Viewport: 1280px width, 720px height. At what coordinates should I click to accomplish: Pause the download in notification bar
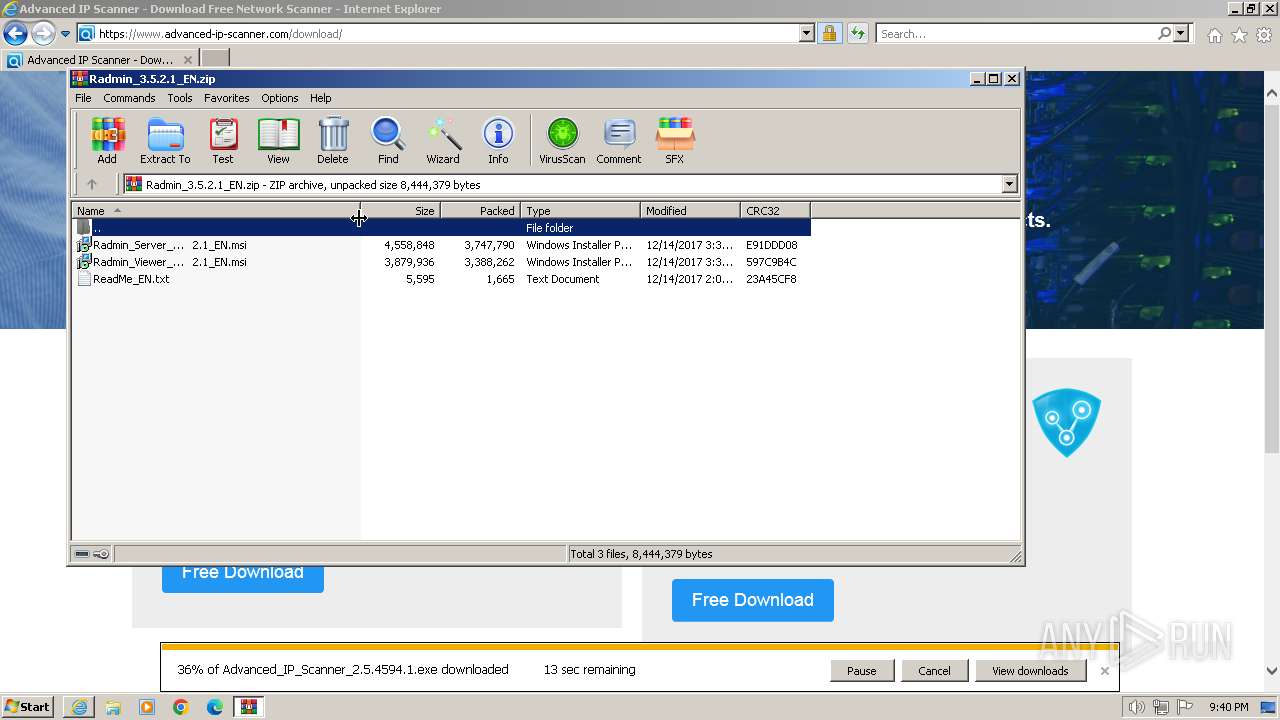pyautogui.click(x=861, y=671)
